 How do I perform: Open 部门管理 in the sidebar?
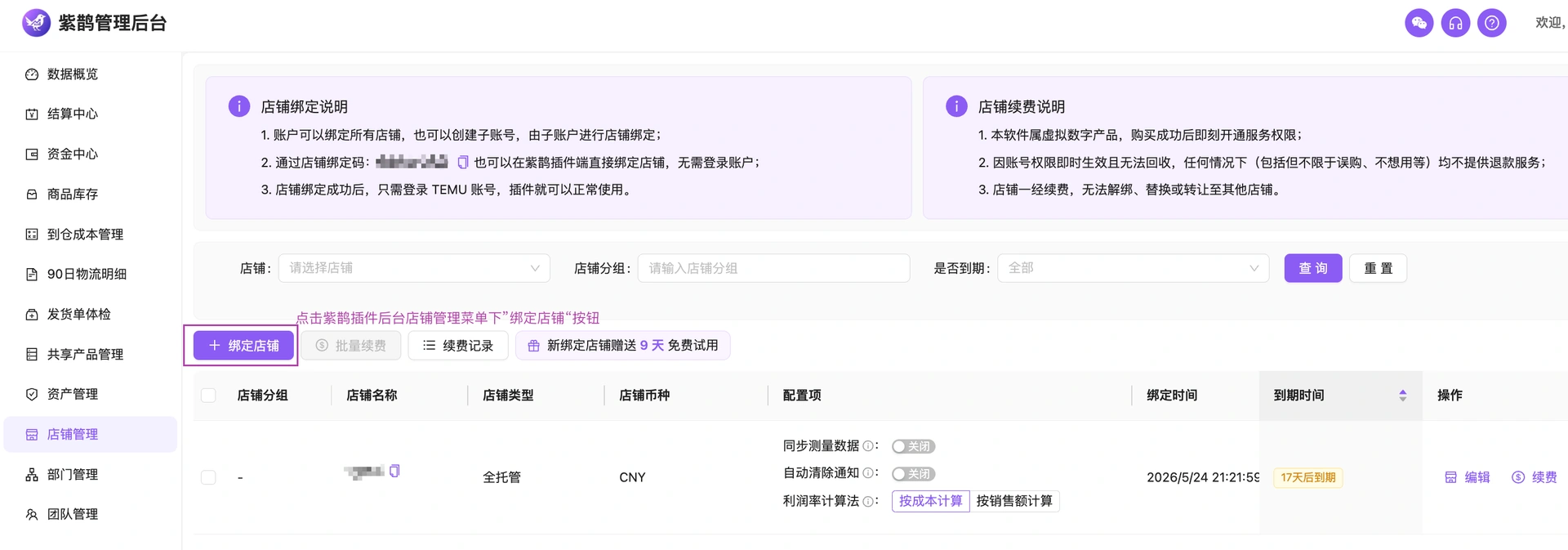click(90, 475)
